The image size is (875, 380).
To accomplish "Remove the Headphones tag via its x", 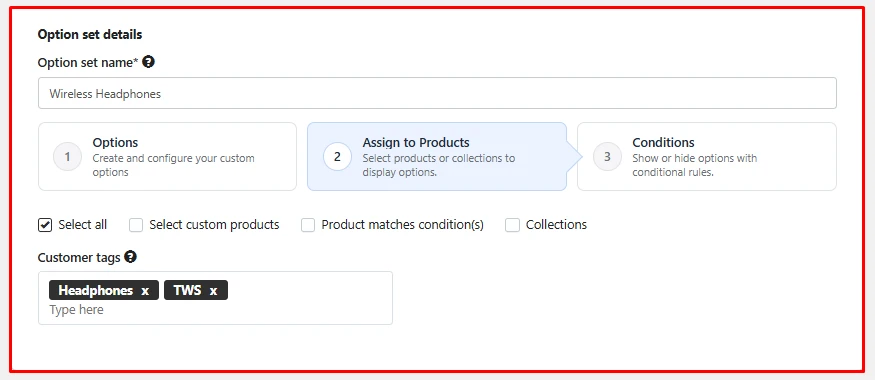I will click(145, 291).
